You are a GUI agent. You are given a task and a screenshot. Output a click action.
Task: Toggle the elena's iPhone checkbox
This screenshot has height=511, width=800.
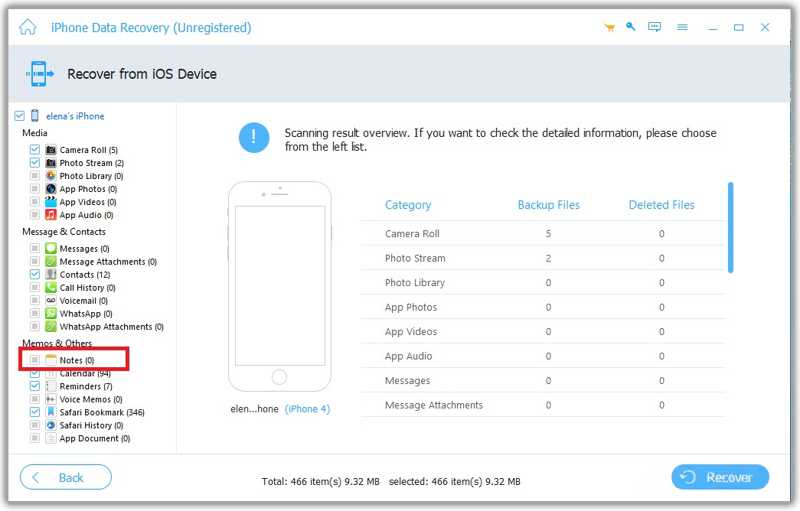point(19,116)
